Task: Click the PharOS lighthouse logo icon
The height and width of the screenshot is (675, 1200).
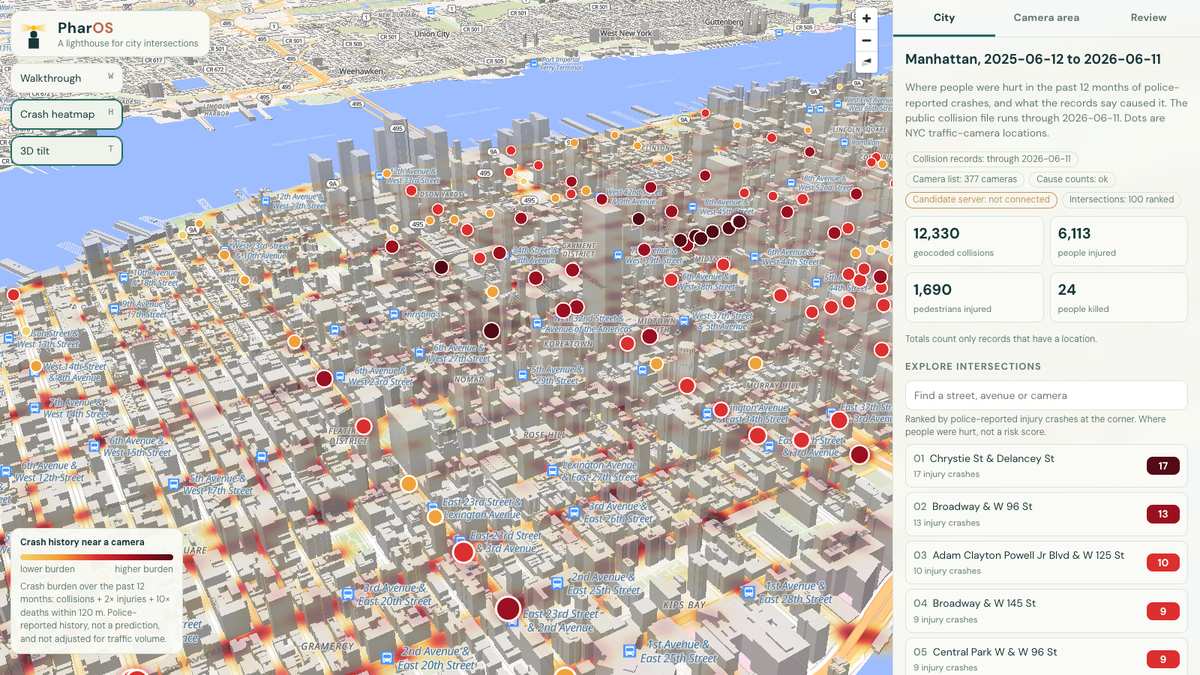Action: pyautogui.click(x=34, y=35)
